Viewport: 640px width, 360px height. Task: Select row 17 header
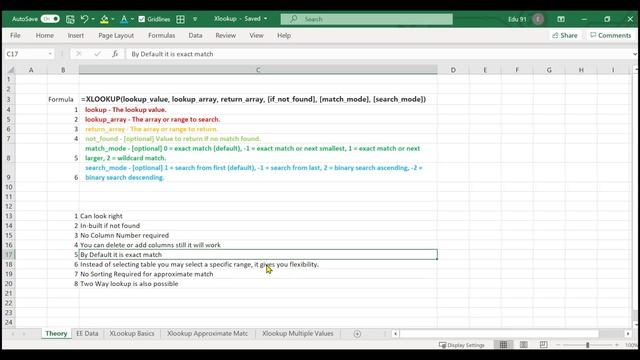[x=9, y=255]
